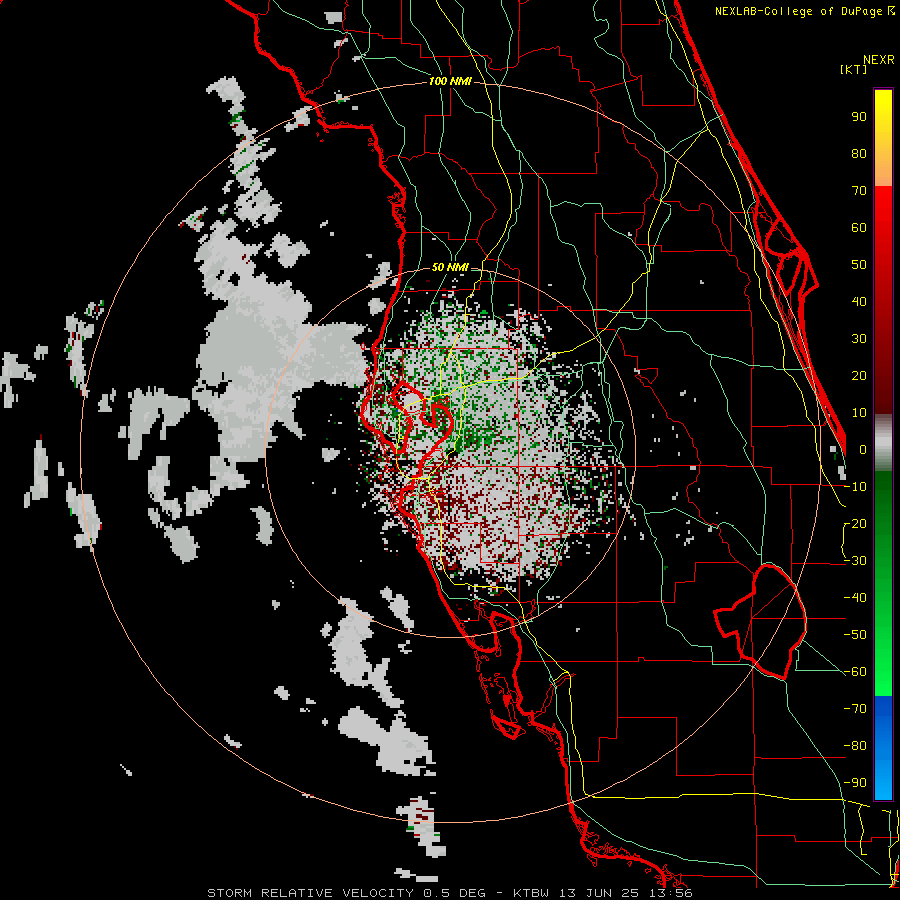Click the -30 scale value
This screenshot has width=900, height=900.
click(855, 561)
